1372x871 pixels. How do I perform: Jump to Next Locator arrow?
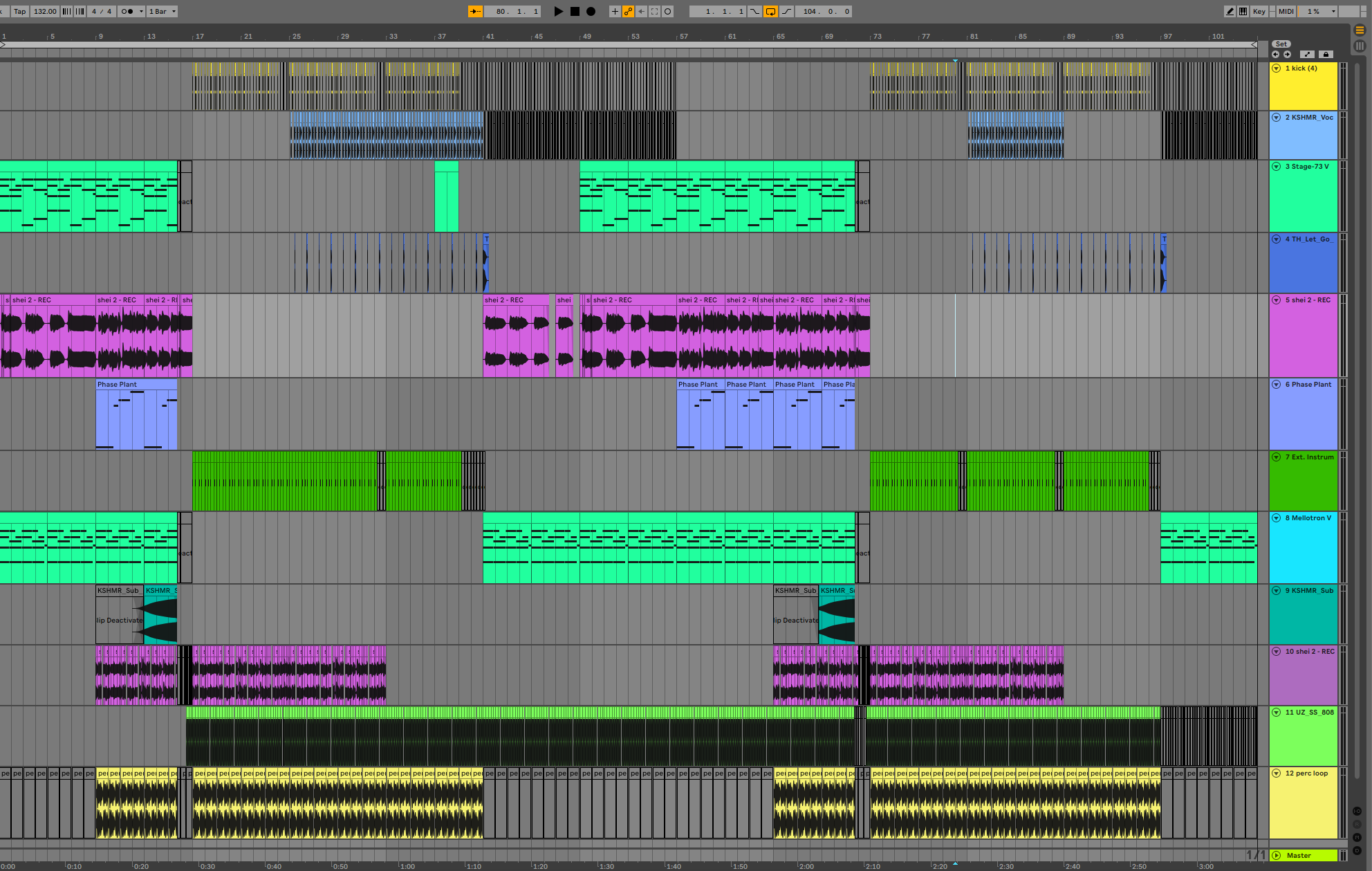pyautogui.click(x=1288, y=54)
